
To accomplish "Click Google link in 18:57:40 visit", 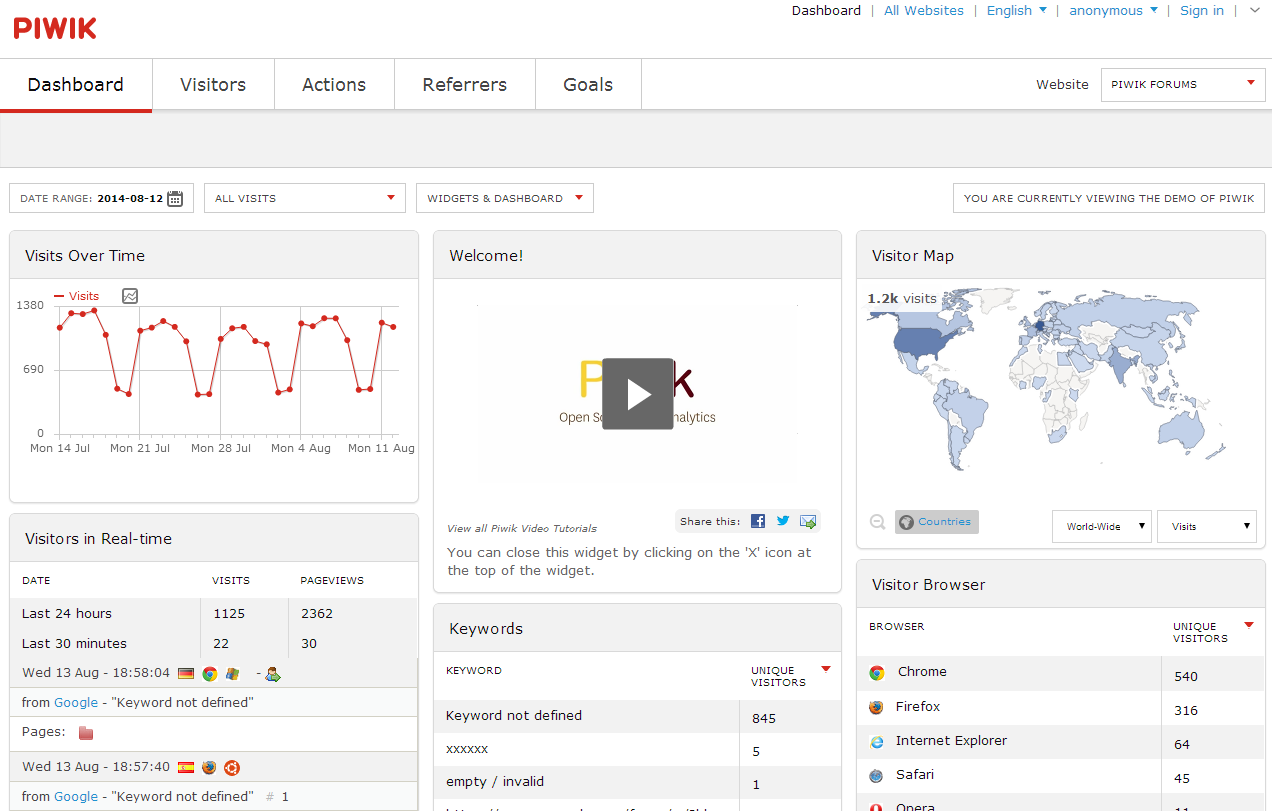I will coord(76,796).
